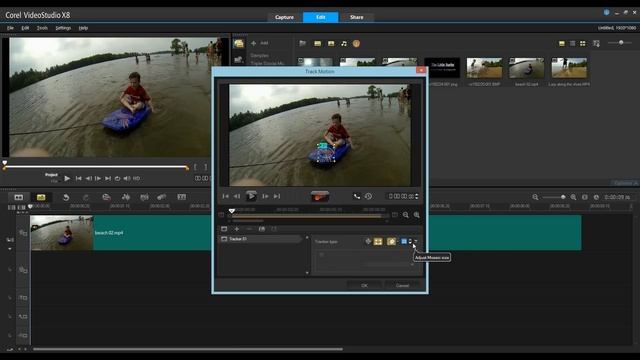Select the Media library panel icon
Image resolution: width=640 pixels, height=360 pixels.
tap(239, 43)
